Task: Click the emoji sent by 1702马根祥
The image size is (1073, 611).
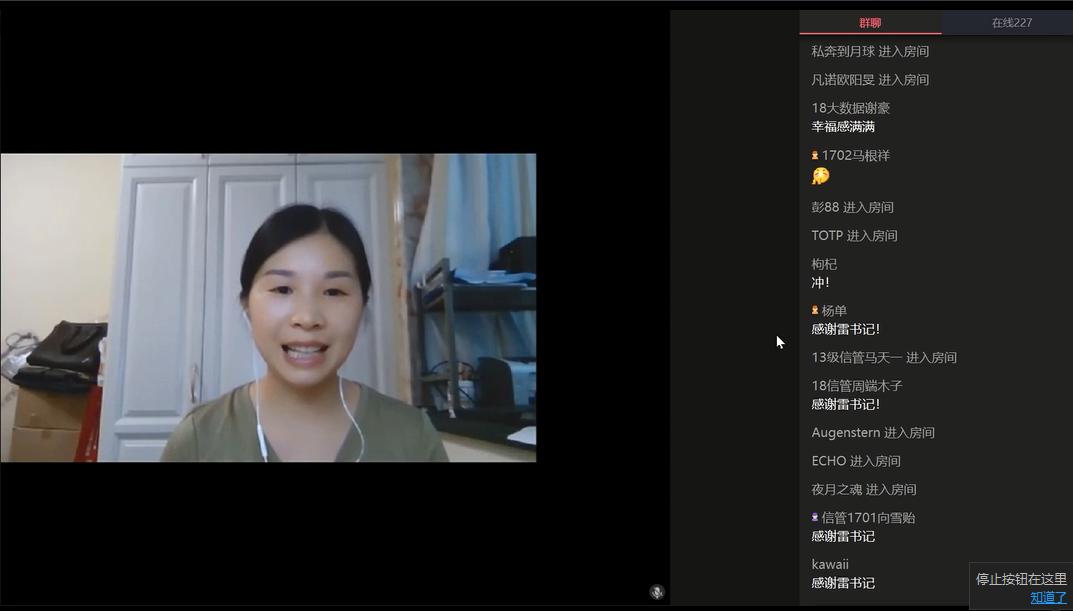Action: (x=820, y=176)
